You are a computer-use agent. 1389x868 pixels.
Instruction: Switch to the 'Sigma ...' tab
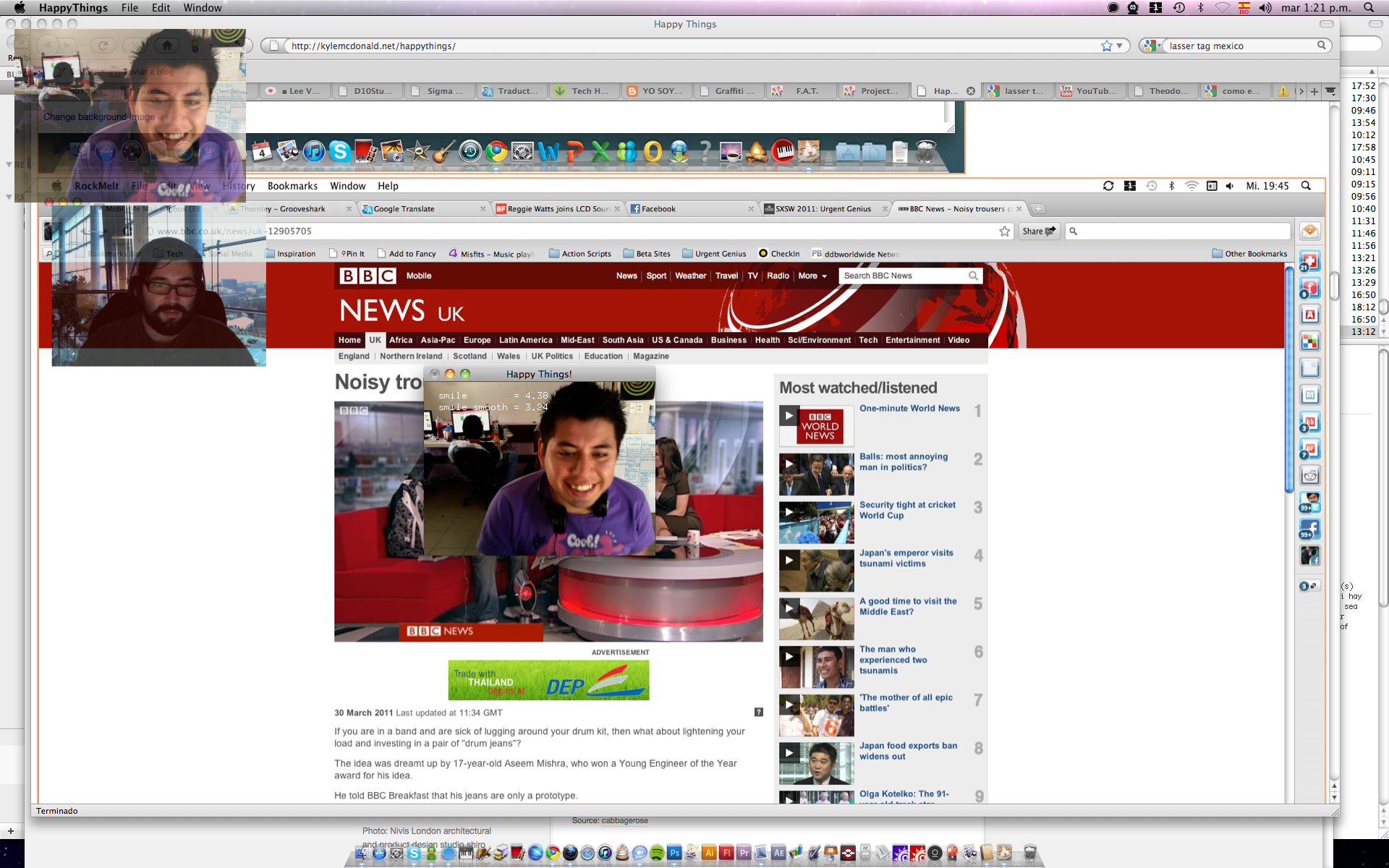(x=440, y=91)
